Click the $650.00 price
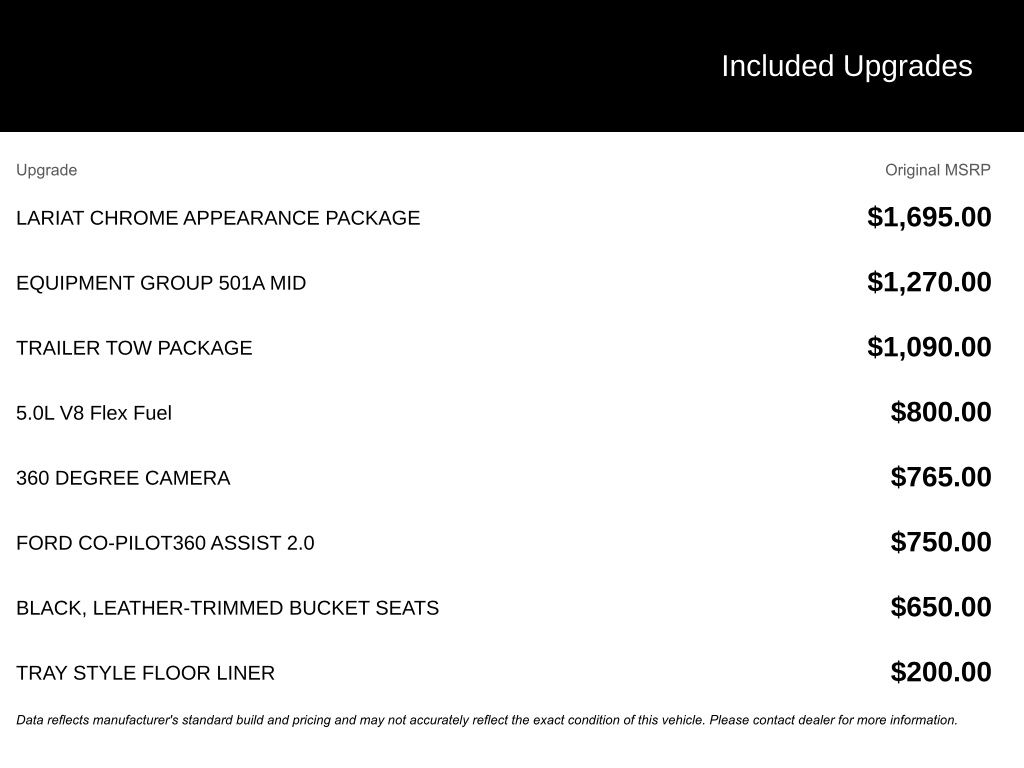Viewport: 1024px width, 768px height. (x=941, y=607)
